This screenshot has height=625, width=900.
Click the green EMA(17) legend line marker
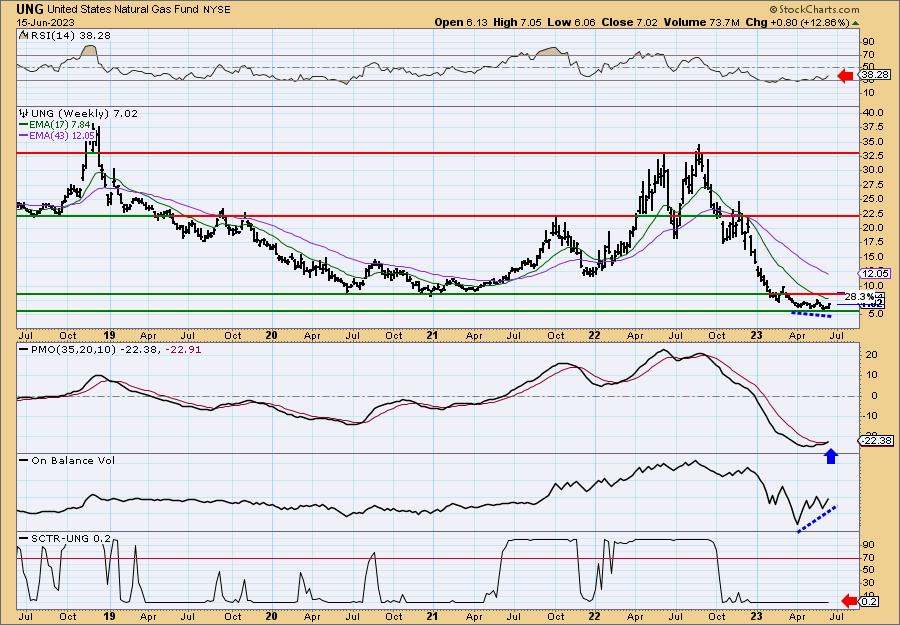[x=24, y=124]
